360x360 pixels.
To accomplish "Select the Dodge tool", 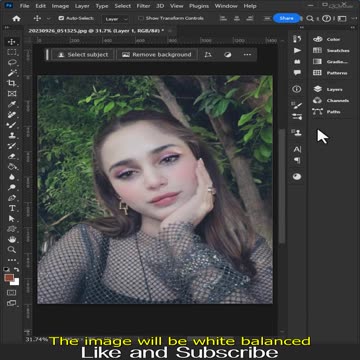I will [x=12, y=187].
